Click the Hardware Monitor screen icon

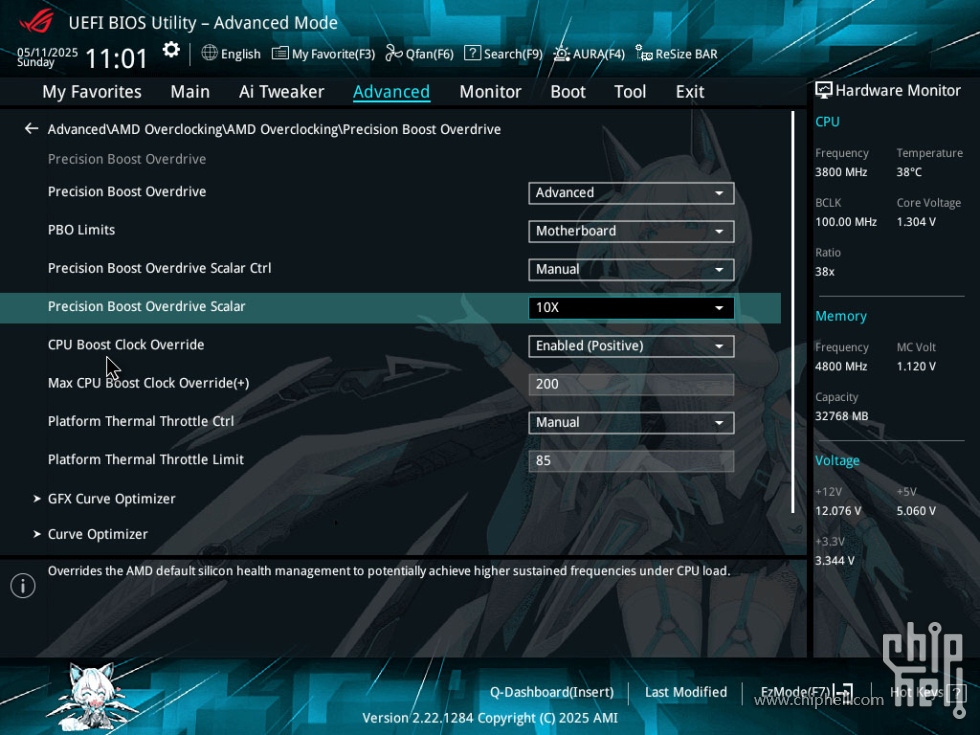pos(824,91)
